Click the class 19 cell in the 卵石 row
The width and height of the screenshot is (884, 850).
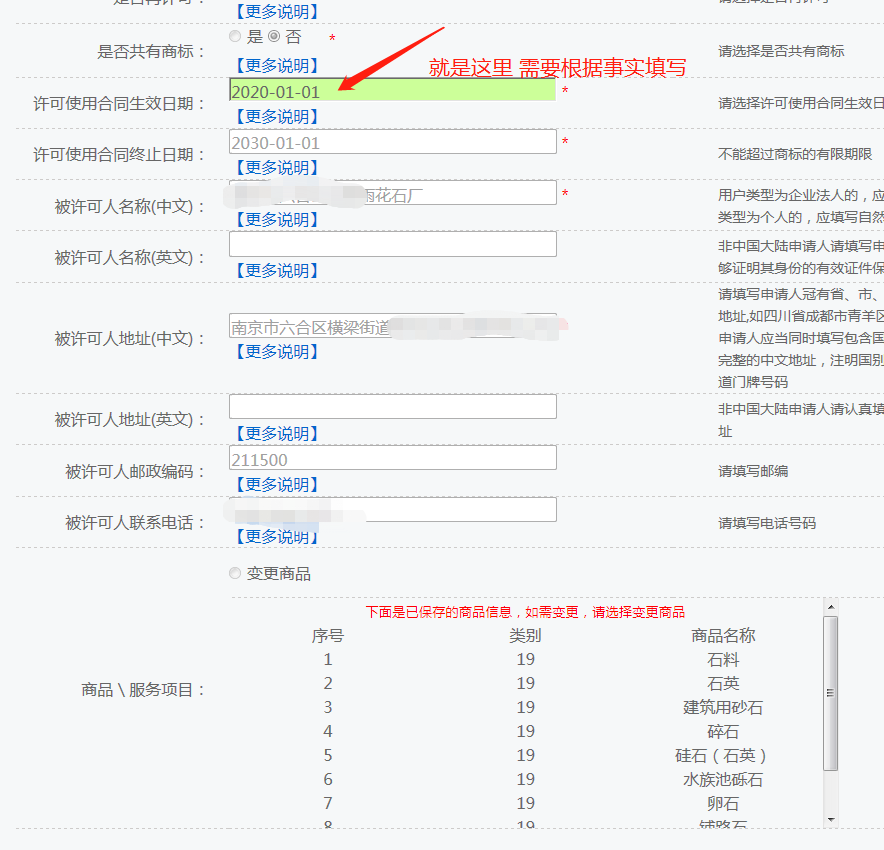pyautogui.click(x=525, y=803)
